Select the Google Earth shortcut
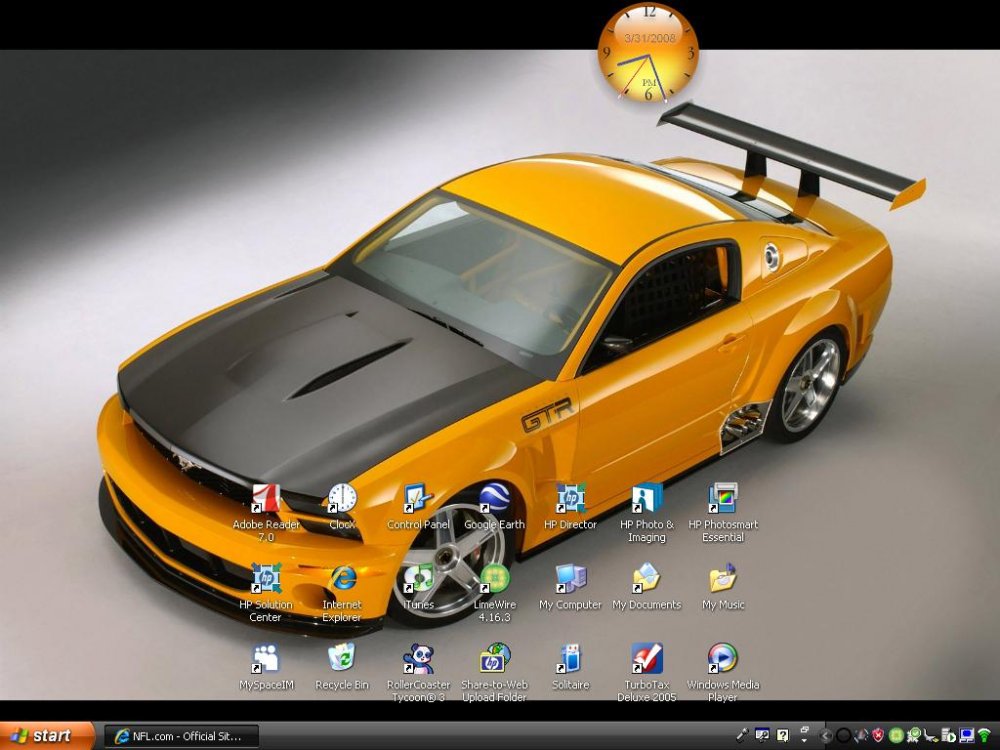 click(494, 499)
